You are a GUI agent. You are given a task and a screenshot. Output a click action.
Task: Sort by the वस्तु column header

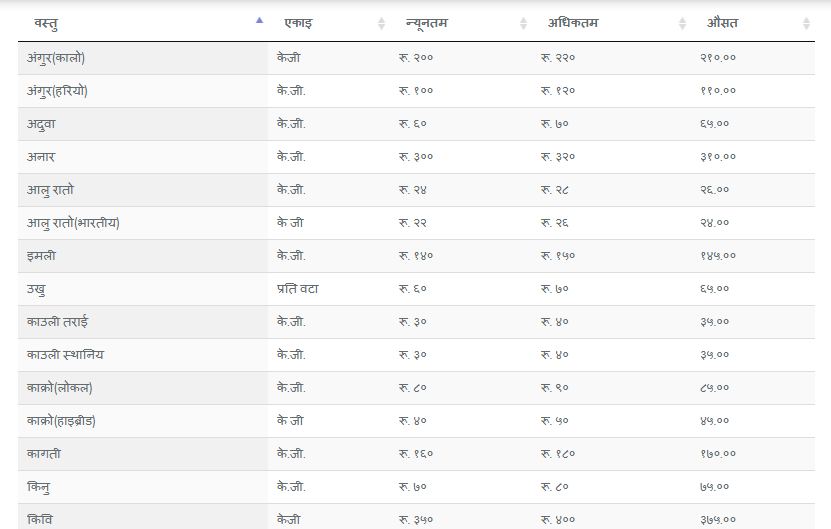tap(143, 23)
